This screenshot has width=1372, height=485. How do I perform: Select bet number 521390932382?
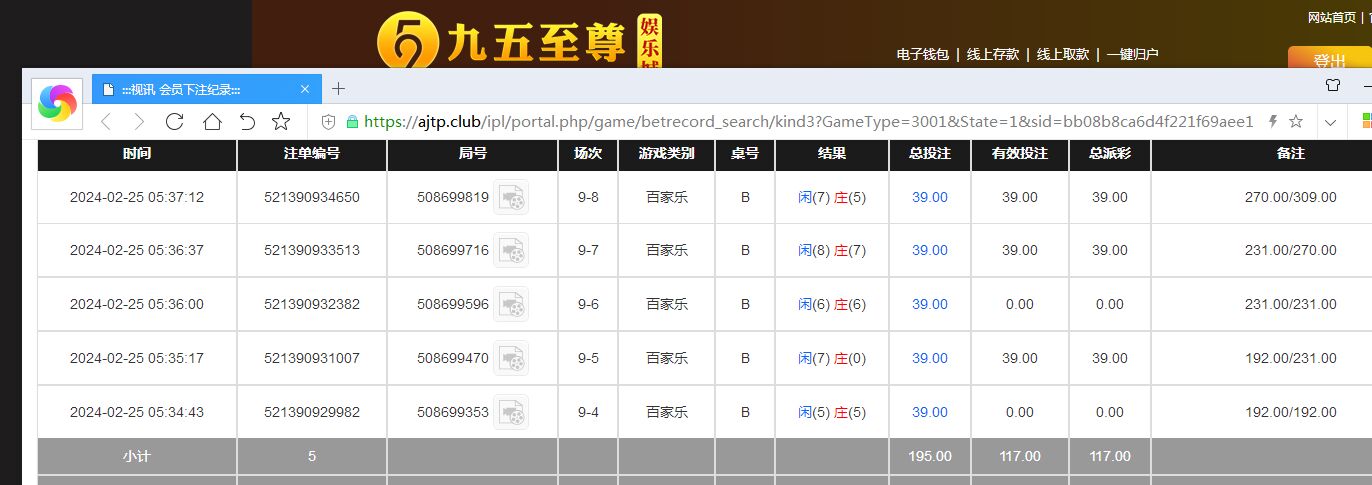(312, 304)
